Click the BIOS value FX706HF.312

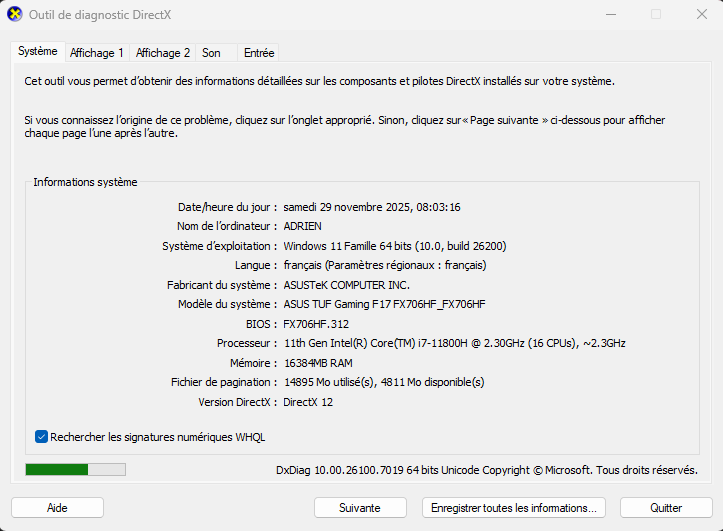click(316, 324)
